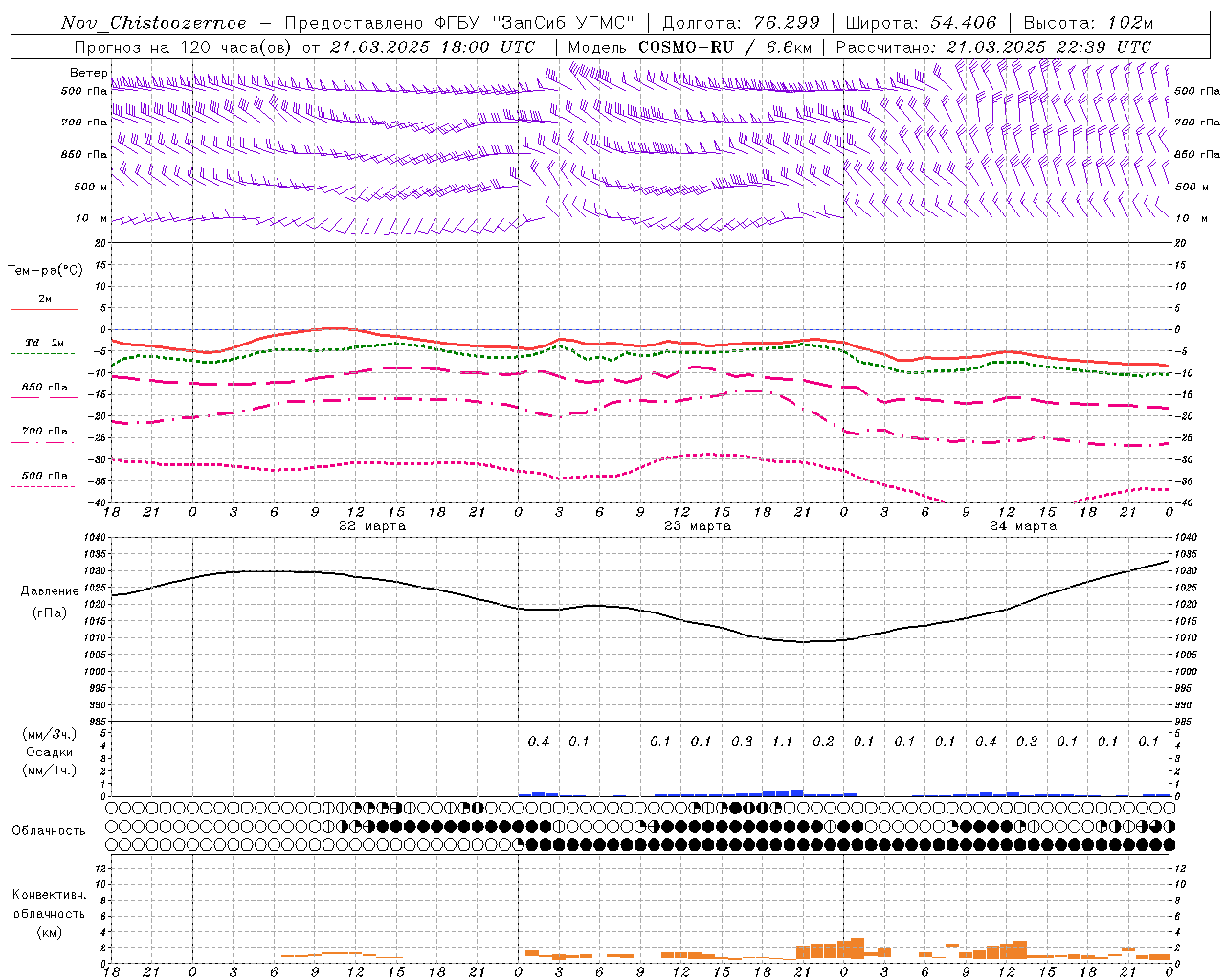Click the 'Td 2м' dew point legend label
Viewport: 1225px width, 980px height.
[x=44, y=343]
